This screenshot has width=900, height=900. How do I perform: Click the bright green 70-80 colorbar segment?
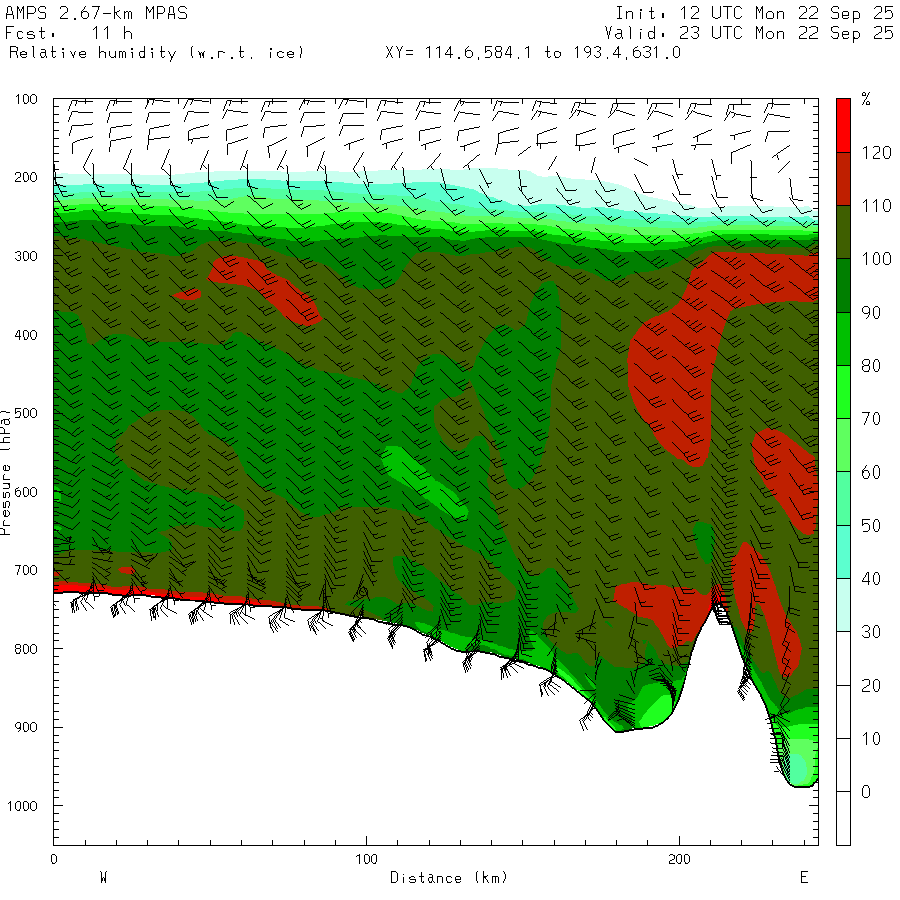(843, 392)
